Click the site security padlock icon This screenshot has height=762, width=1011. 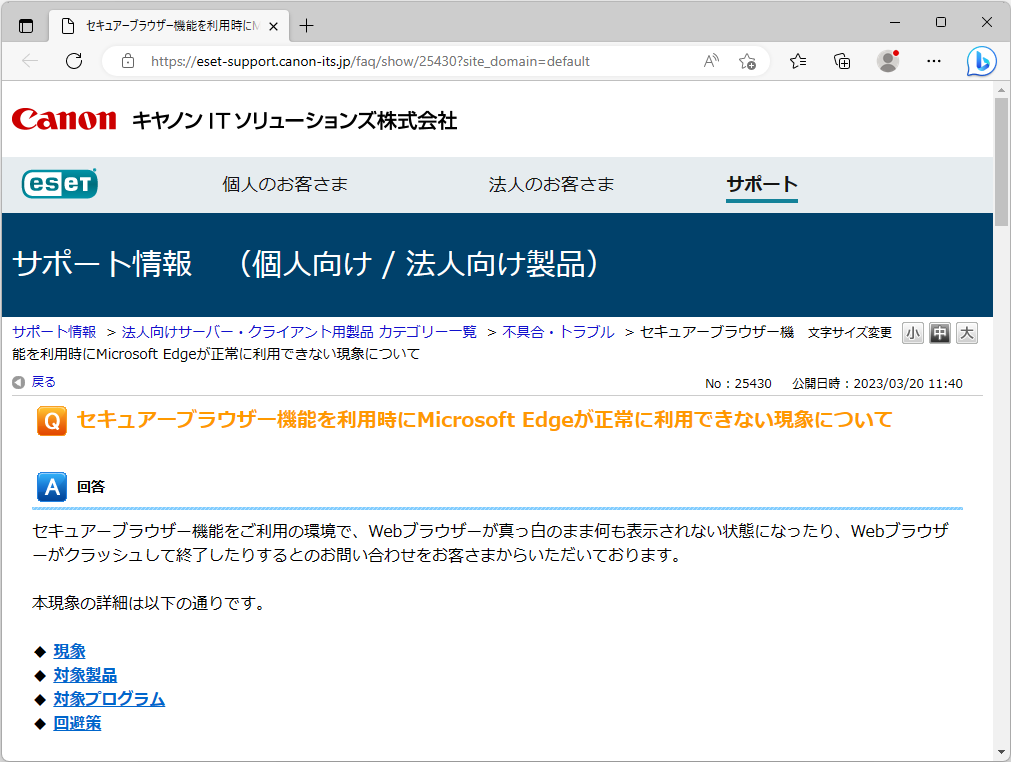126,60
